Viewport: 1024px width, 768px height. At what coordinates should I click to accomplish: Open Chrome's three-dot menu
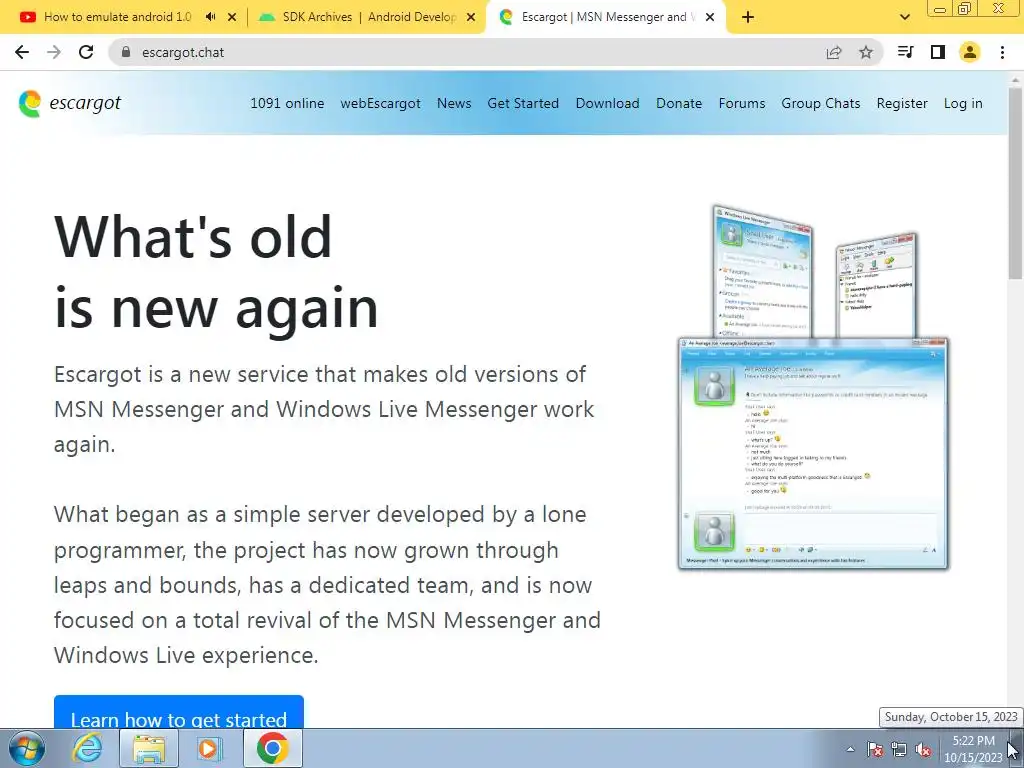[1002, 52]
